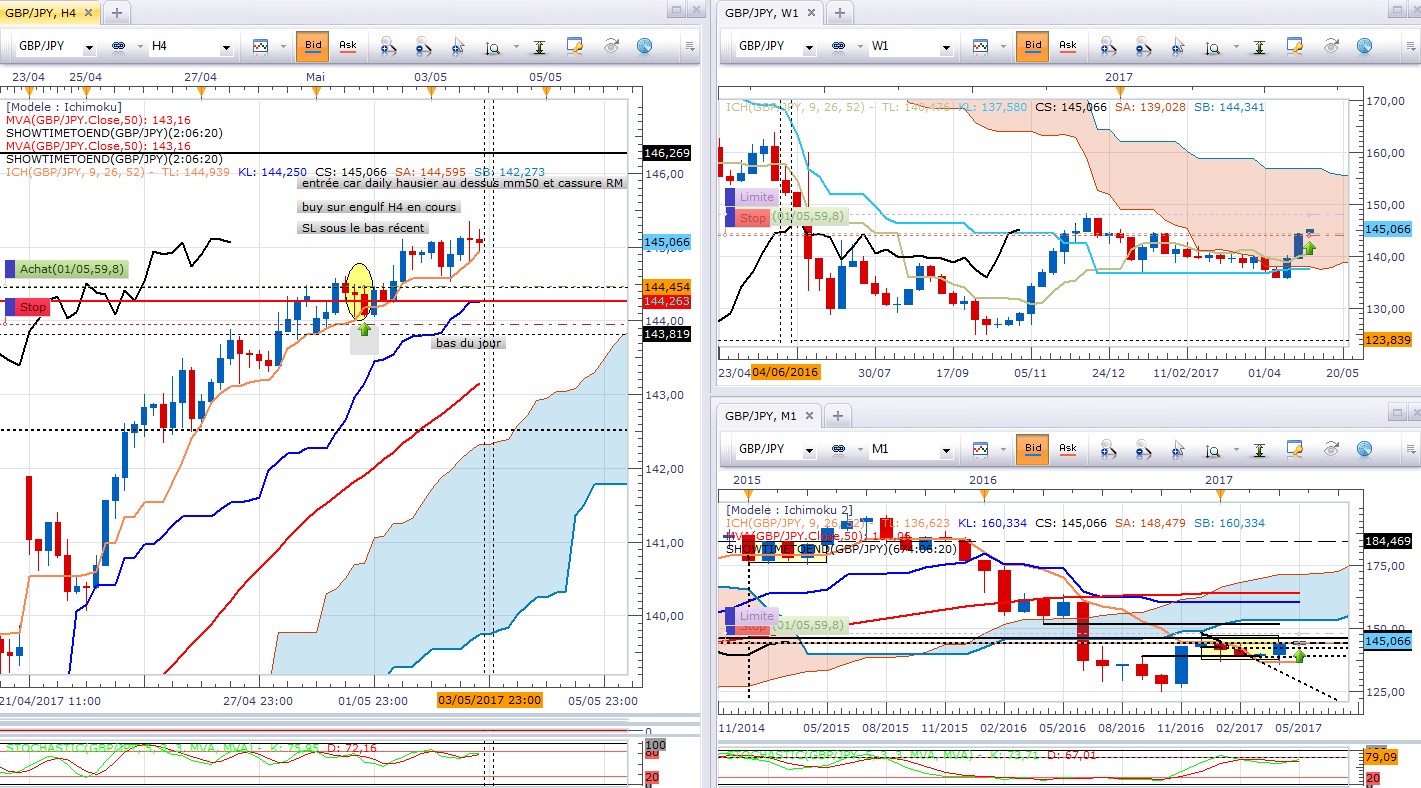The width and height of the screenshot is (1421, 788).
Task: Click the Limite order label on W1 chart
Action: click(x=751, y=197)
